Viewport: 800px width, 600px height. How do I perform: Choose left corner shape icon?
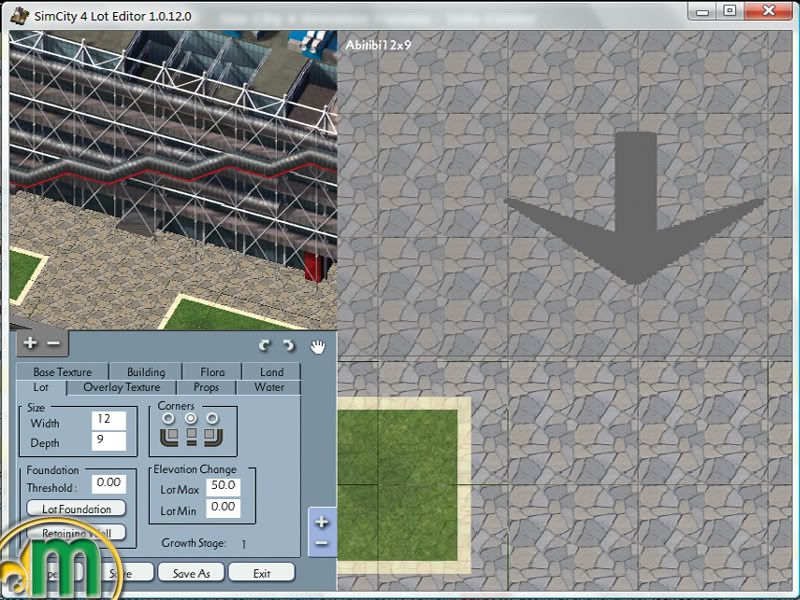[x=169, y=437]
